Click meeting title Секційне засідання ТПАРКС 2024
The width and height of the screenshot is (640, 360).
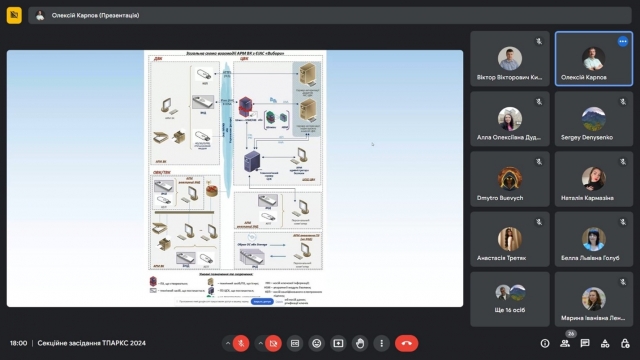click(x=91, y=343)
